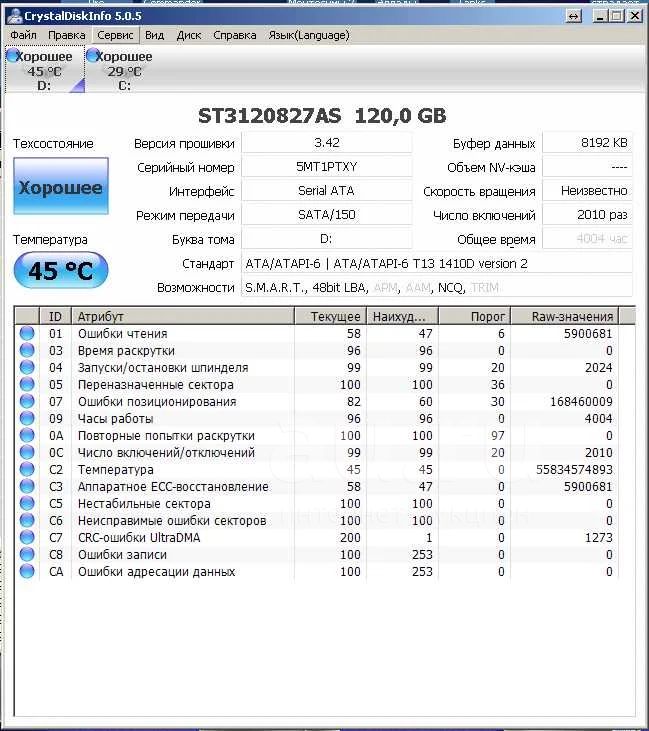Click status orb for 09 Часы работы
Image resolution: width=649 pixels, height=731 pixels.
coord(27,418)
